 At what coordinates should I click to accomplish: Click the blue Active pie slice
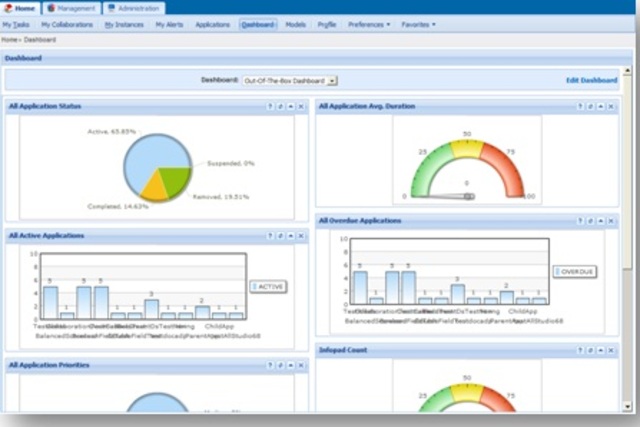point(149,157)
